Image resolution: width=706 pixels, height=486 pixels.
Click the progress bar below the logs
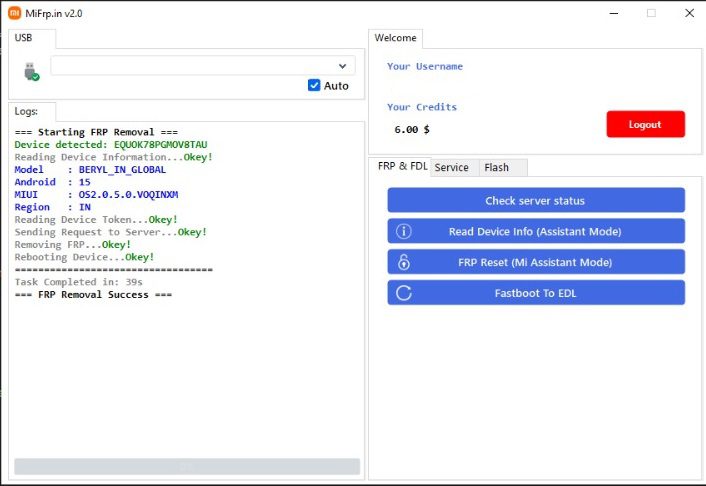(x=186, y=466)
